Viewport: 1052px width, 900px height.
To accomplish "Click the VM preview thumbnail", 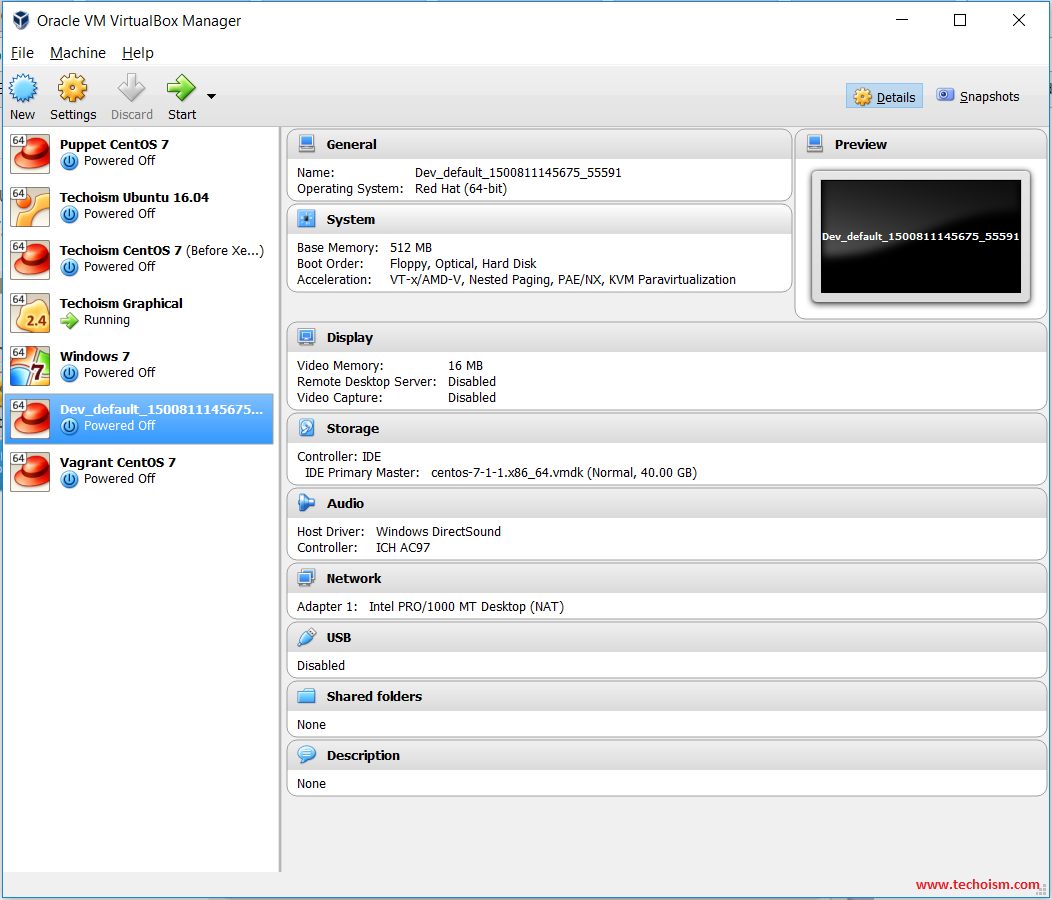I will (920, 236).
